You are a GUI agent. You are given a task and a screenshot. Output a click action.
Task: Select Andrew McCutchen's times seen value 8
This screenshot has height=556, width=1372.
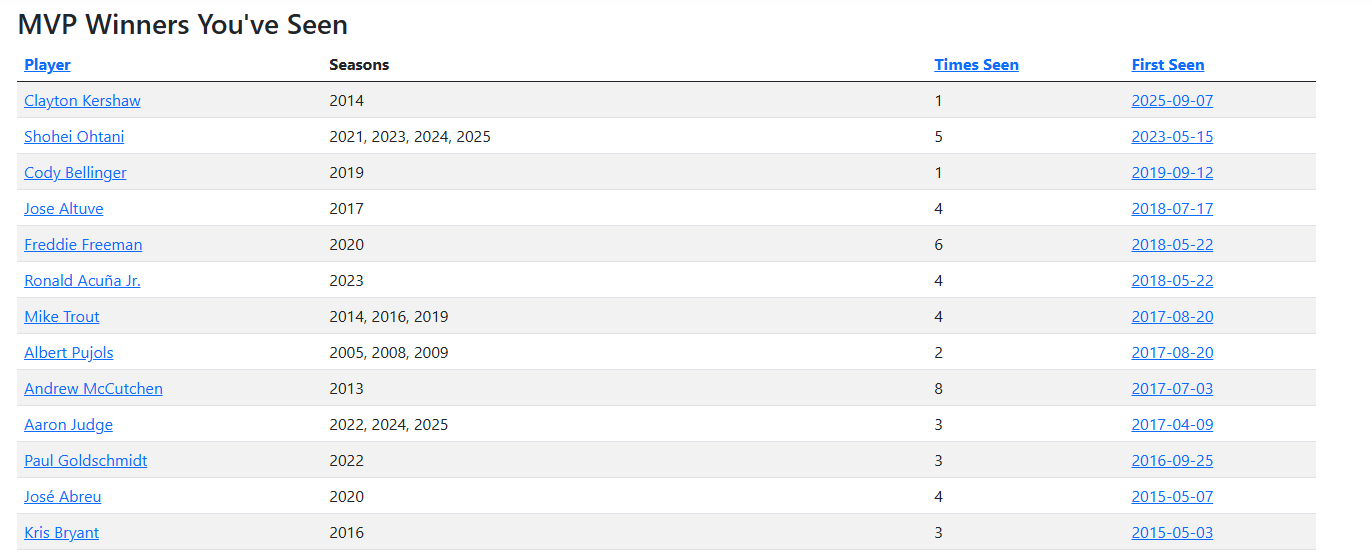[x=938, y=389]
